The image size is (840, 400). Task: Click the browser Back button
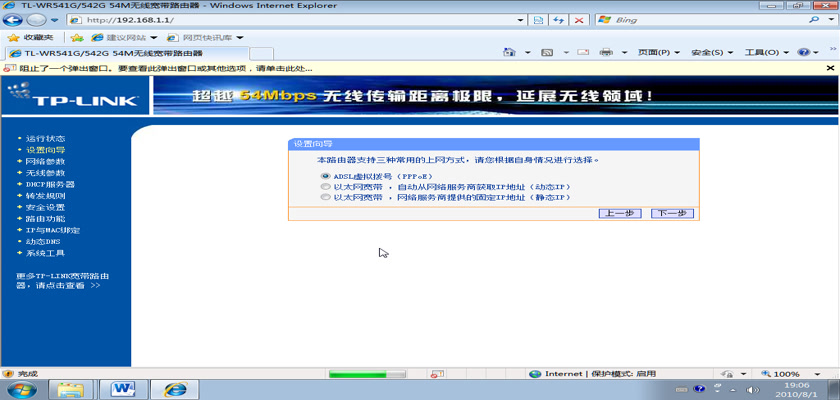13,20
